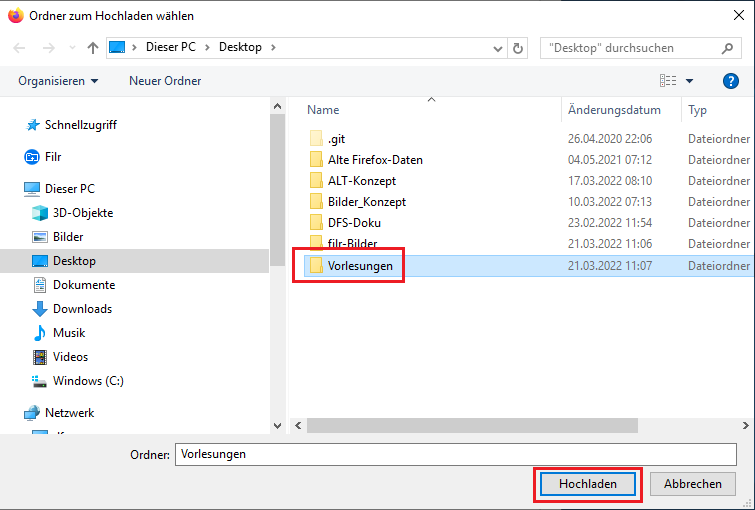Open Downloads in the sidebar
This screenshot has height=510, width=755.
pos(82,309)
